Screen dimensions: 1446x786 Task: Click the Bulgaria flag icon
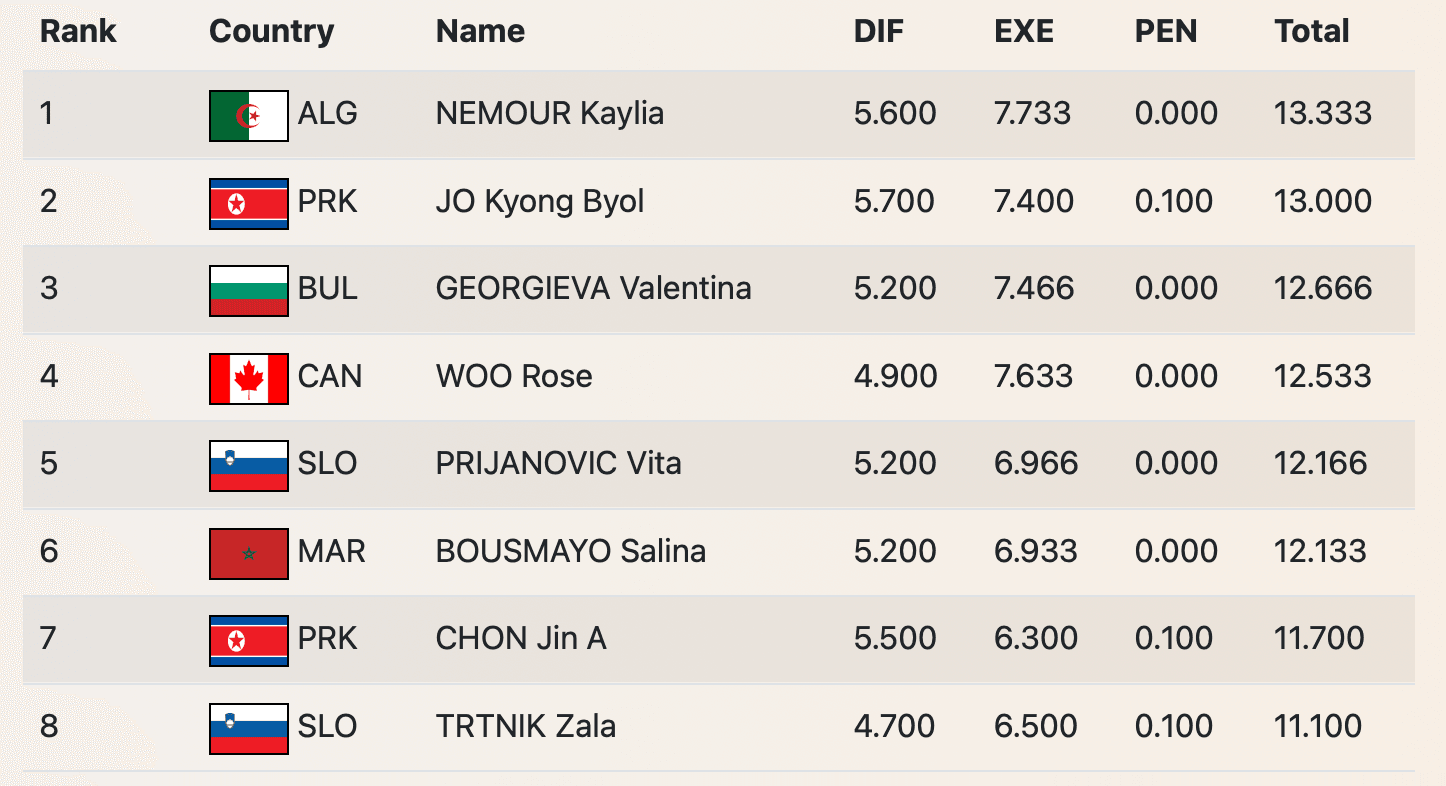click(249, 290)
